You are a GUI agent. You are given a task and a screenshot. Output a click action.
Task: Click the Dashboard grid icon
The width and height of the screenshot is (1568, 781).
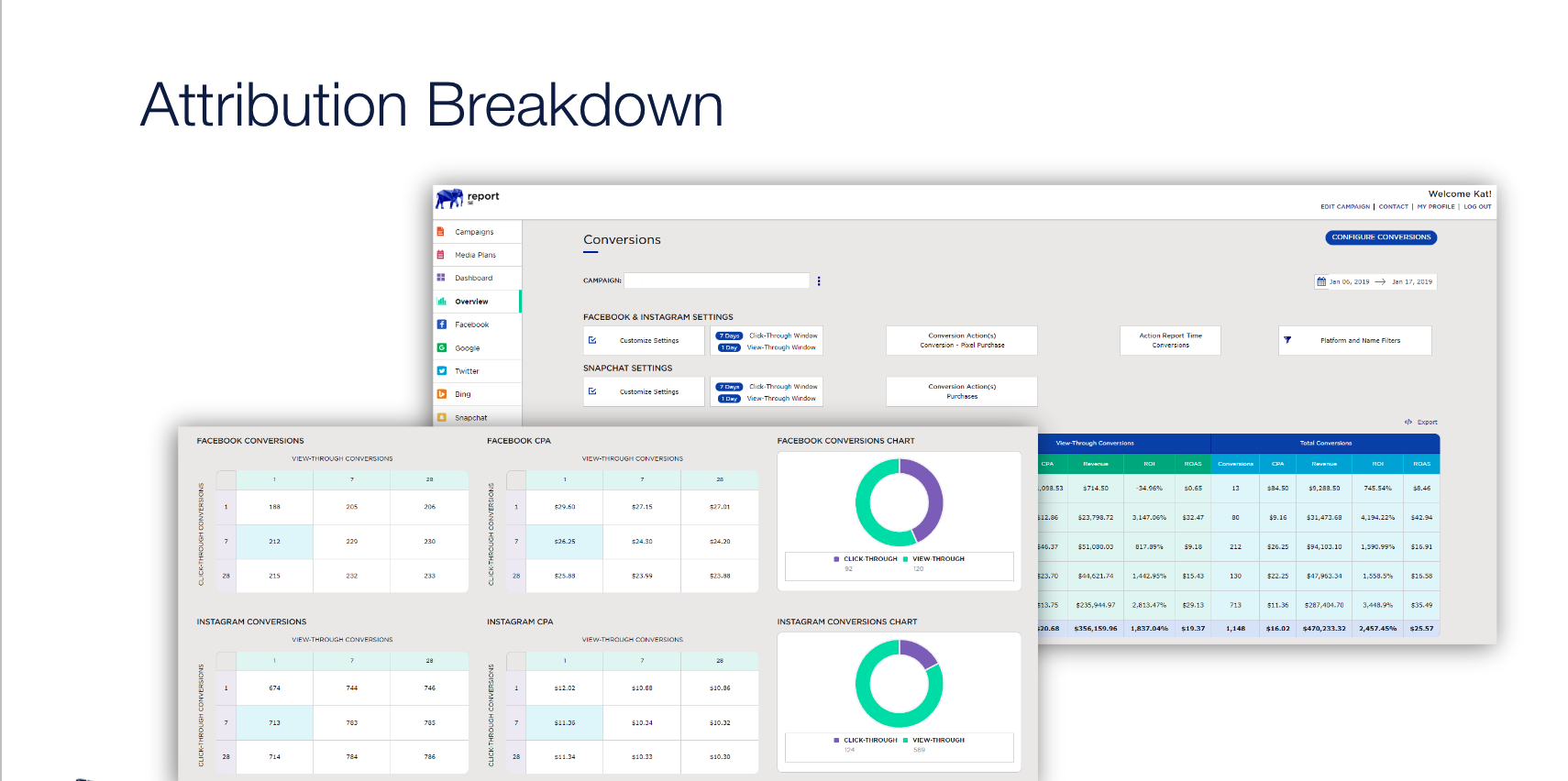[x=441, y=278]
